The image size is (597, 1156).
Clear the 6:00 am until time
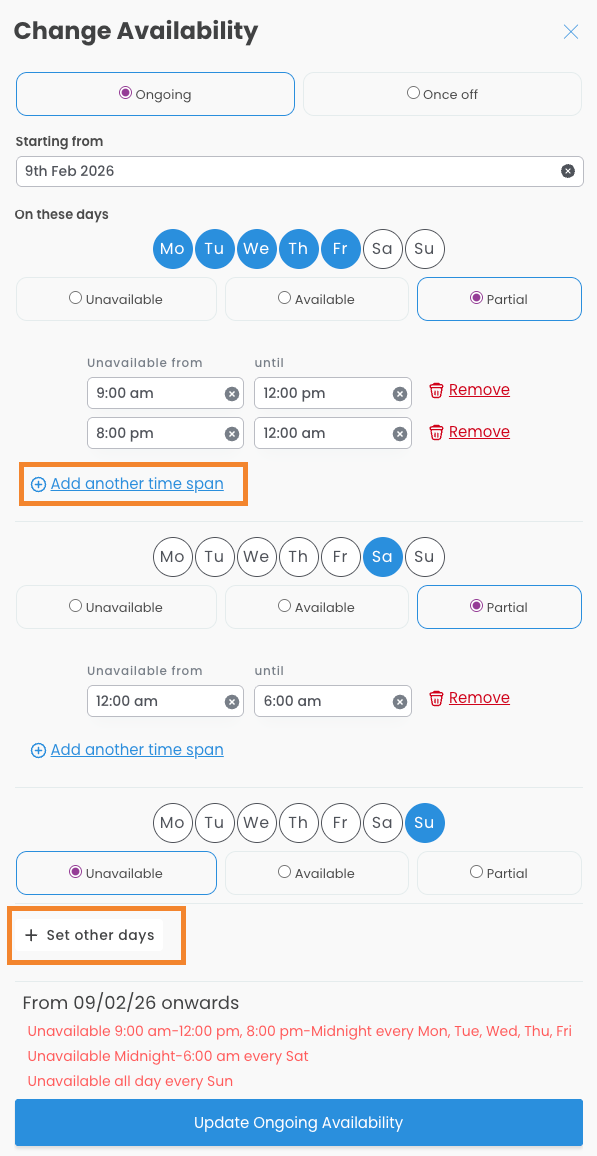tap(399, 702)
